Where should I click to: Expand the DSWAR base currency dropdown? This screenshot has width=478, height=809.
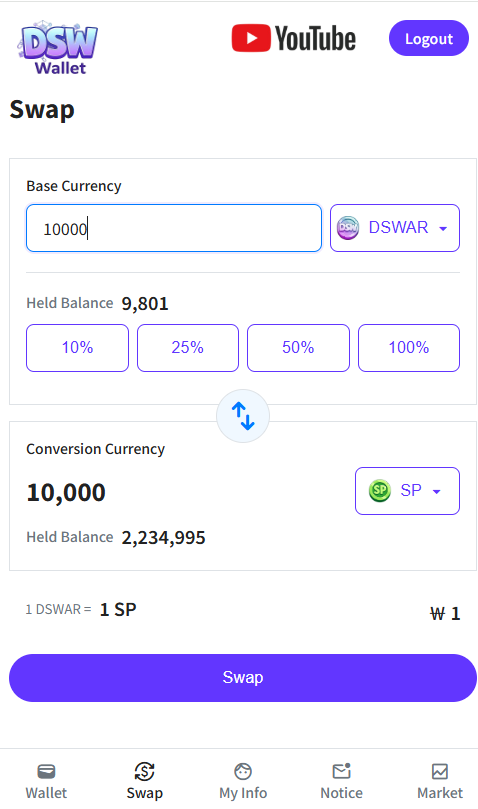coord(395,228)
